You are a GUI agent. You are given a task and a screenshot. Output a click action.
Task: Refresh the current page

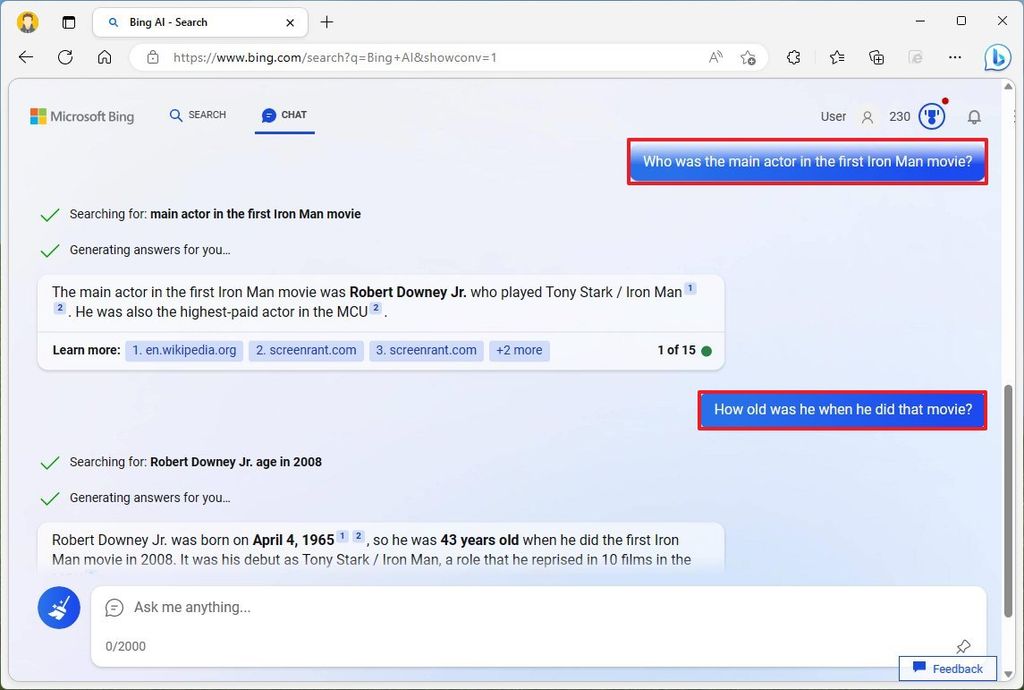pos(65,57)
